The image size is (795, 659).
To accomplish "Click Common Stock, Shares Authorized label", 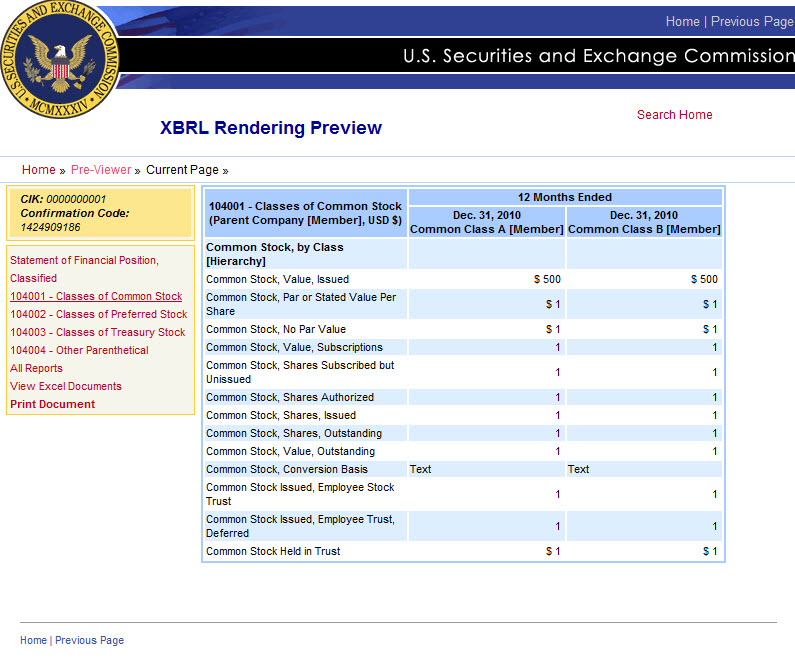I will tap(290, 397).
